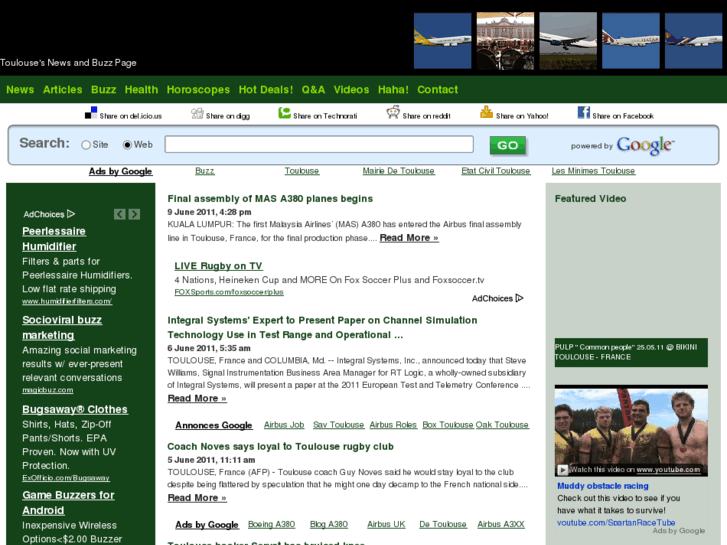Open the Socioviral buzz marketing sidebar ad
Image resolution: width=727 pixels, height=545 pixels.
tap(62, 327)
